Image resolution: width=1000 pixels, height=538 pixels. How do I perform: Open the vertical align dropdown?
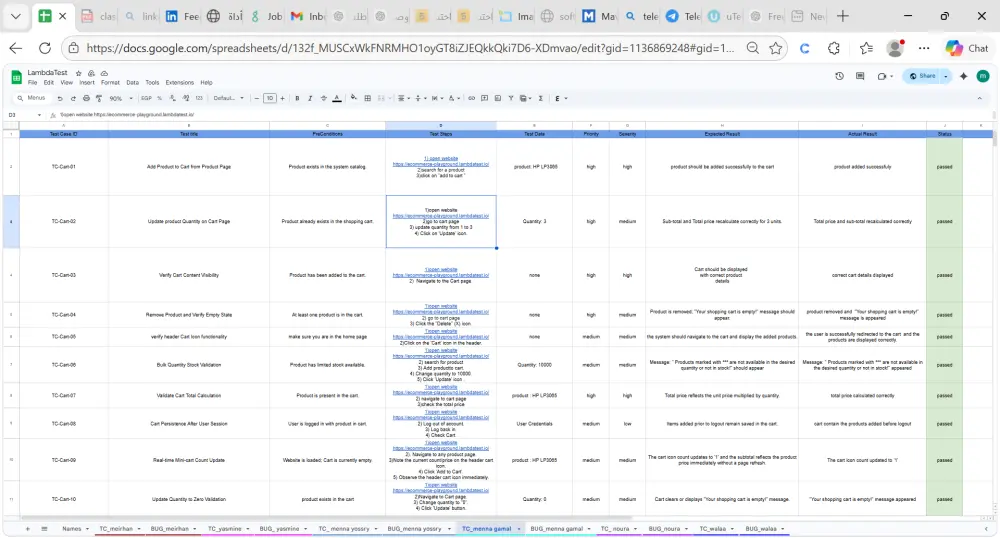click(420, 98)
